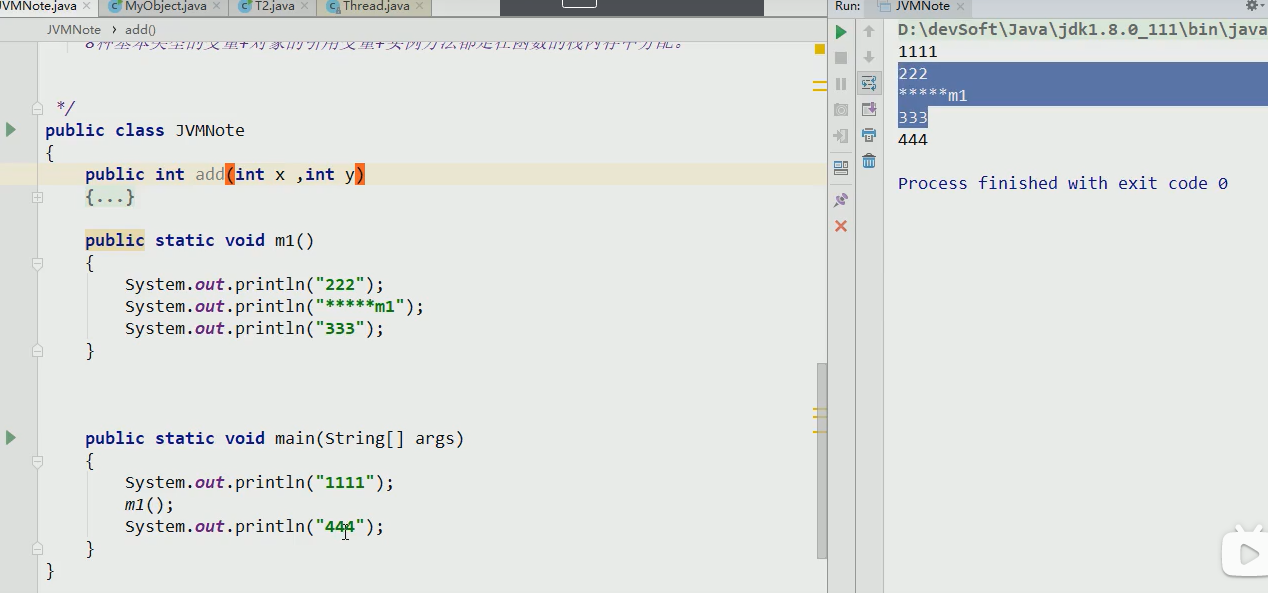Click the "222" string in m1 method

[x=340, y=285]
